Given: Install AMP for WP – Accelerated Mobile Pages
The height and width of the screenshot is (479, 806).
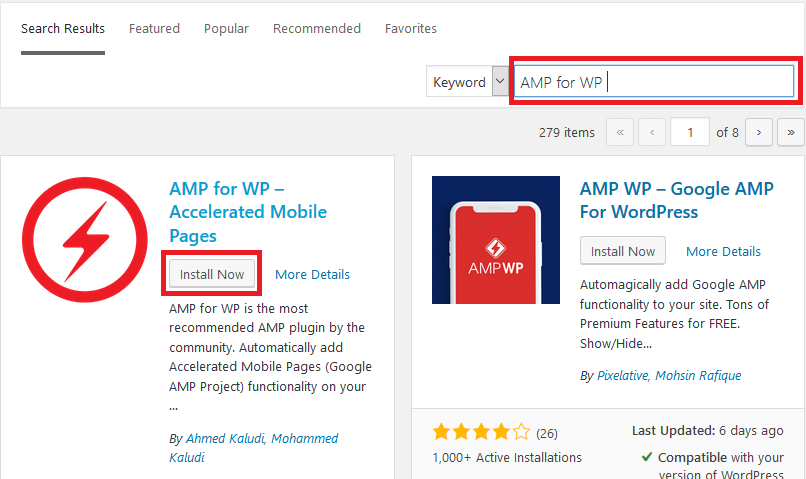Looking at the screenshot, I should [212, 274].
